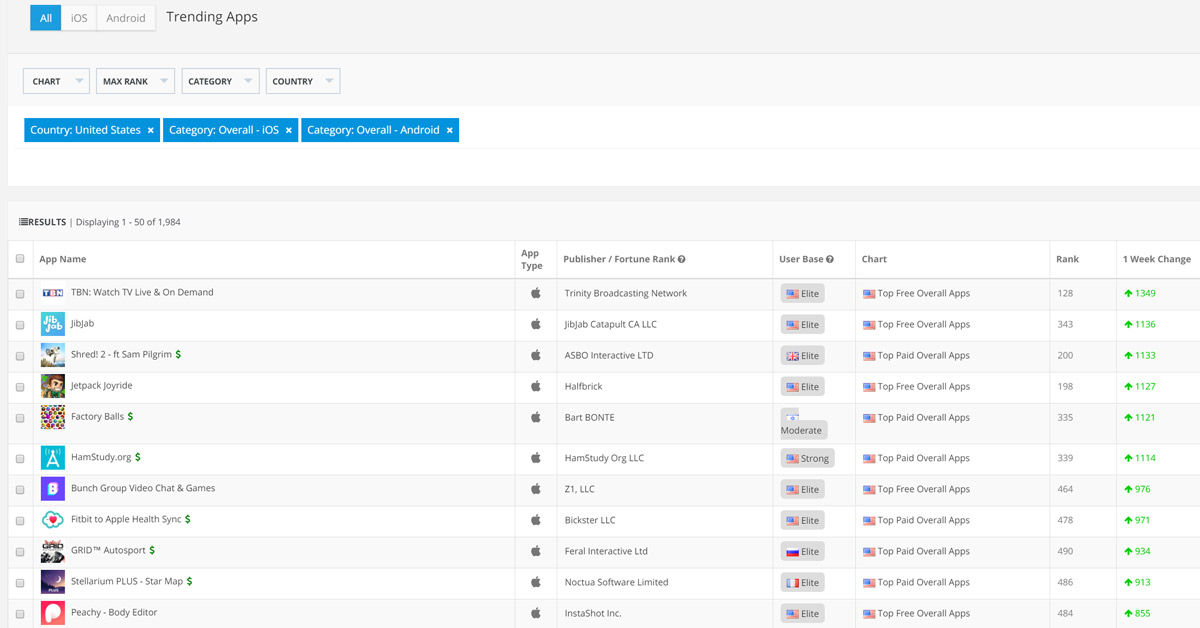Check the Jetpack Joyride row checkbox
The width and height of the screenshot is (1200, 628).
coord(20,387)
